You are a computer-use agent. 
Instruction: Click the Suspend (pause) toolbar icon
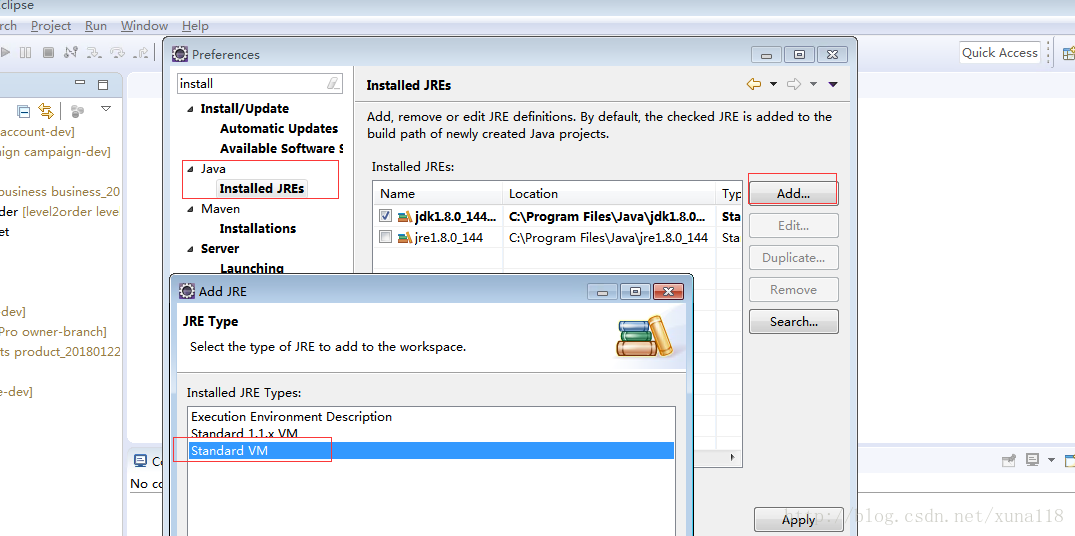(25, 52)
